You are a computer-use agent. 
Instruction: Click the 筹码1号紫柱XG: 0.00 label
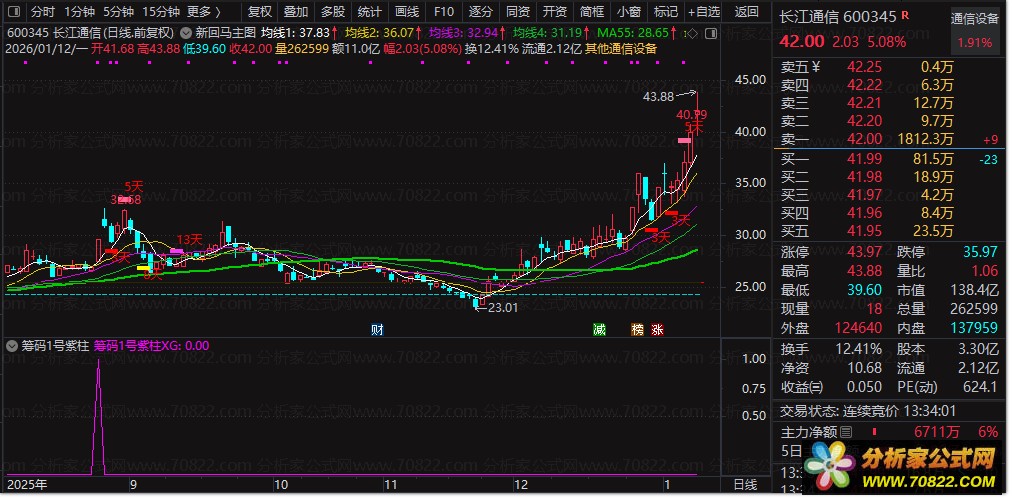(x=152, y=345)
